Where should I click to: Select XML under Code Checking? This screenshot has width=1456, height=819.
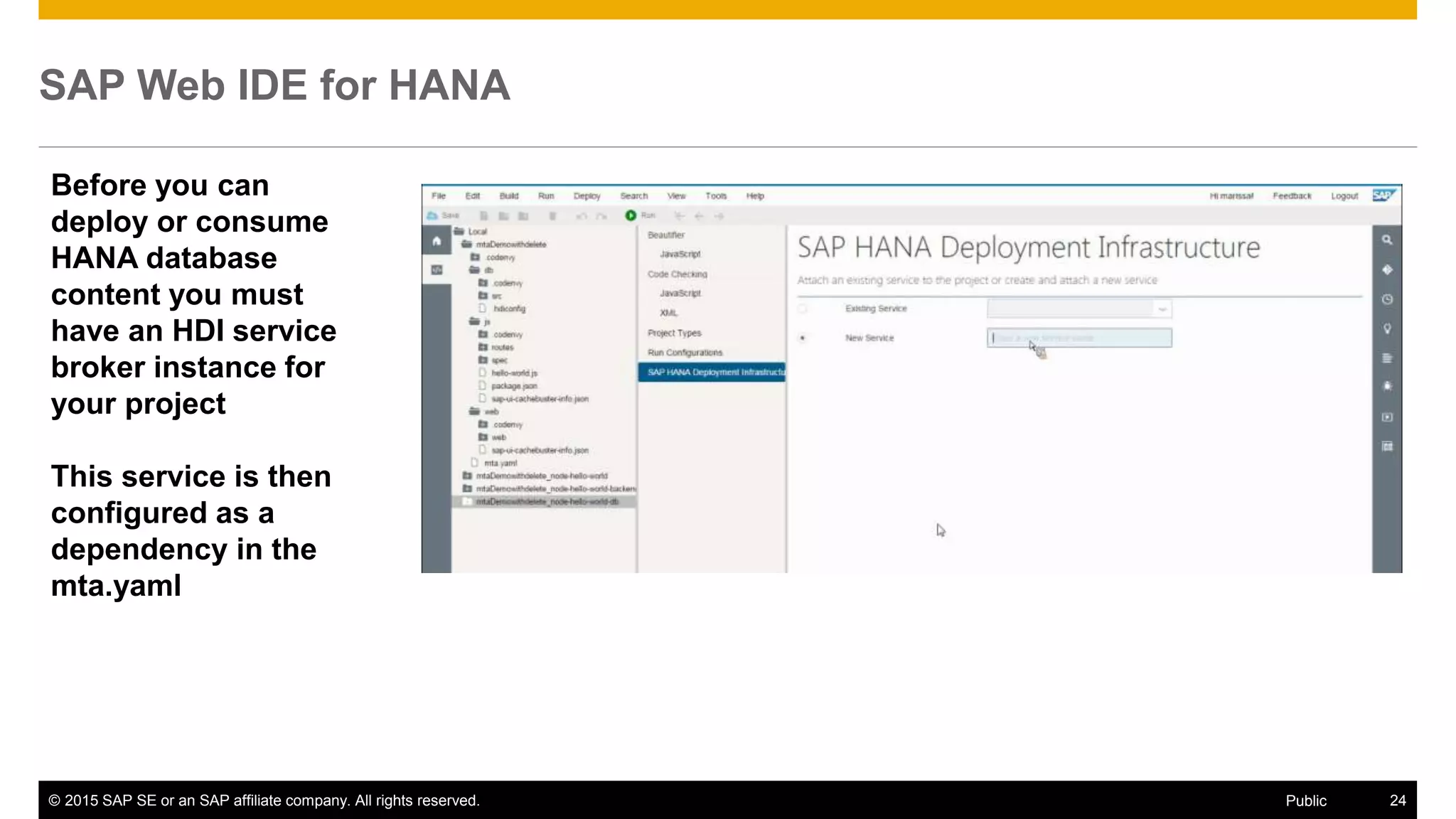pos(668,313)
